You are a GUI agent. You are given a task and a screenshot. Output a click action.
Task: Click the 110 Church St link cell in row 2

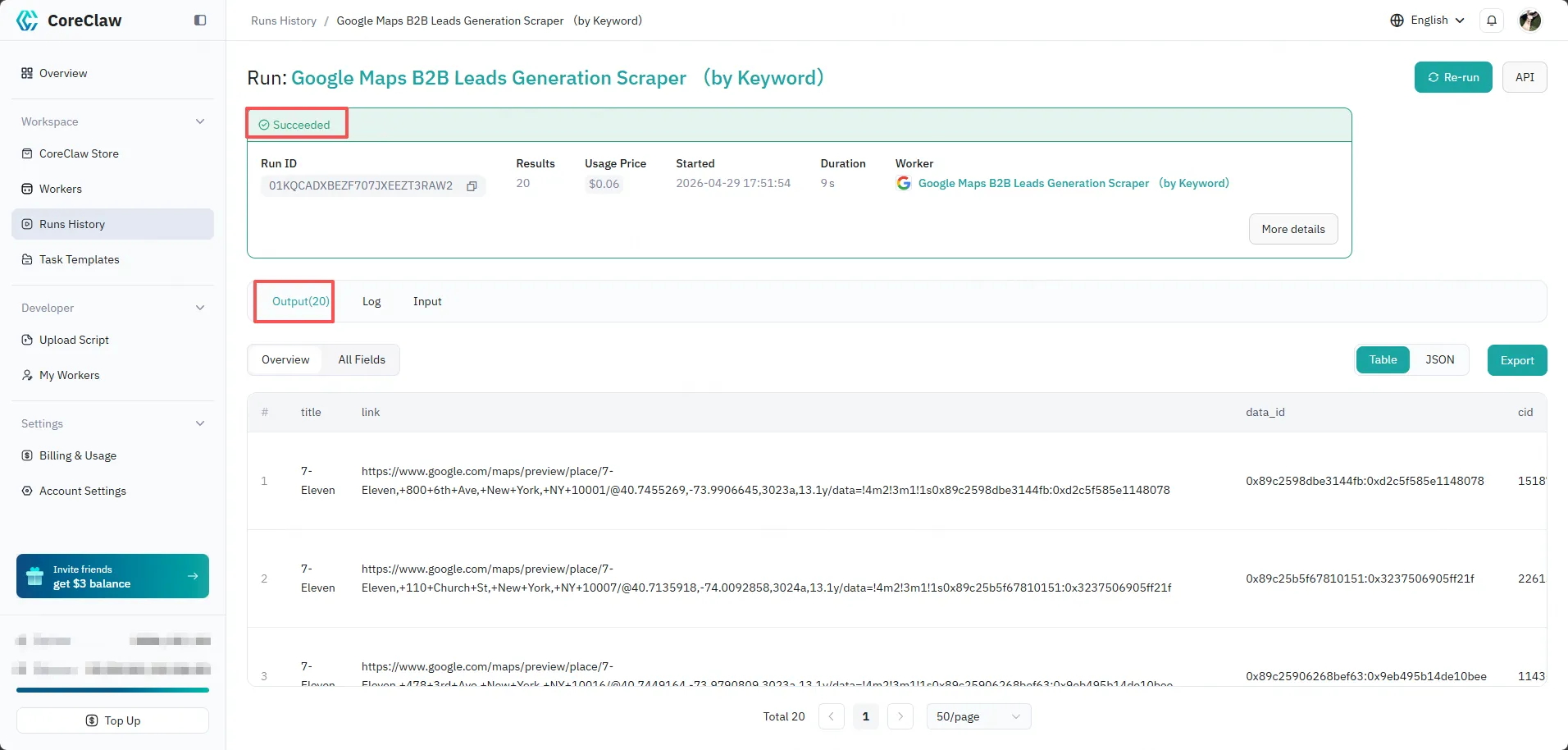point(767,579)
